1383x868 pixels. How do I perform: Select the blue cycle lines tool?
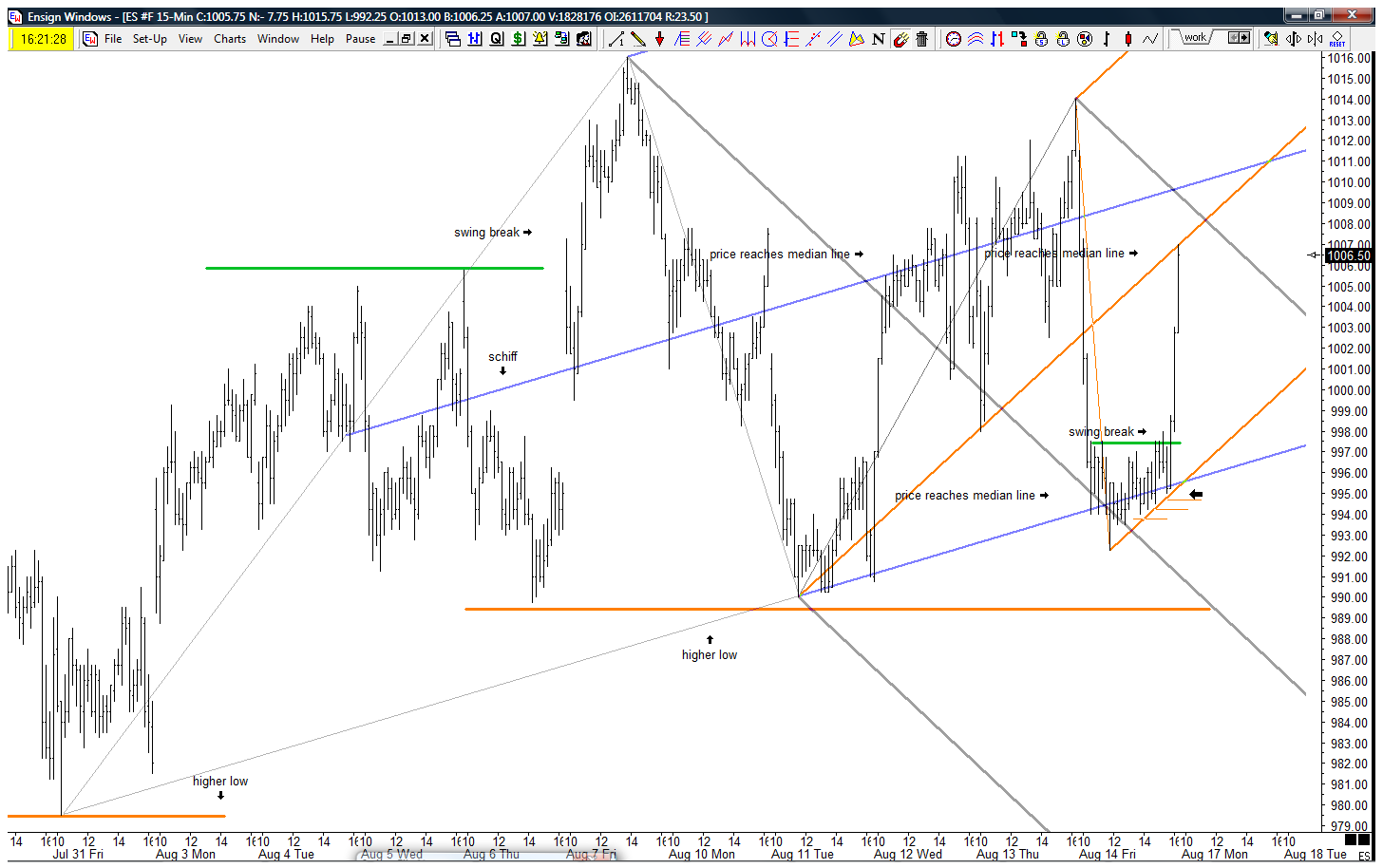(x=748, y=39)
